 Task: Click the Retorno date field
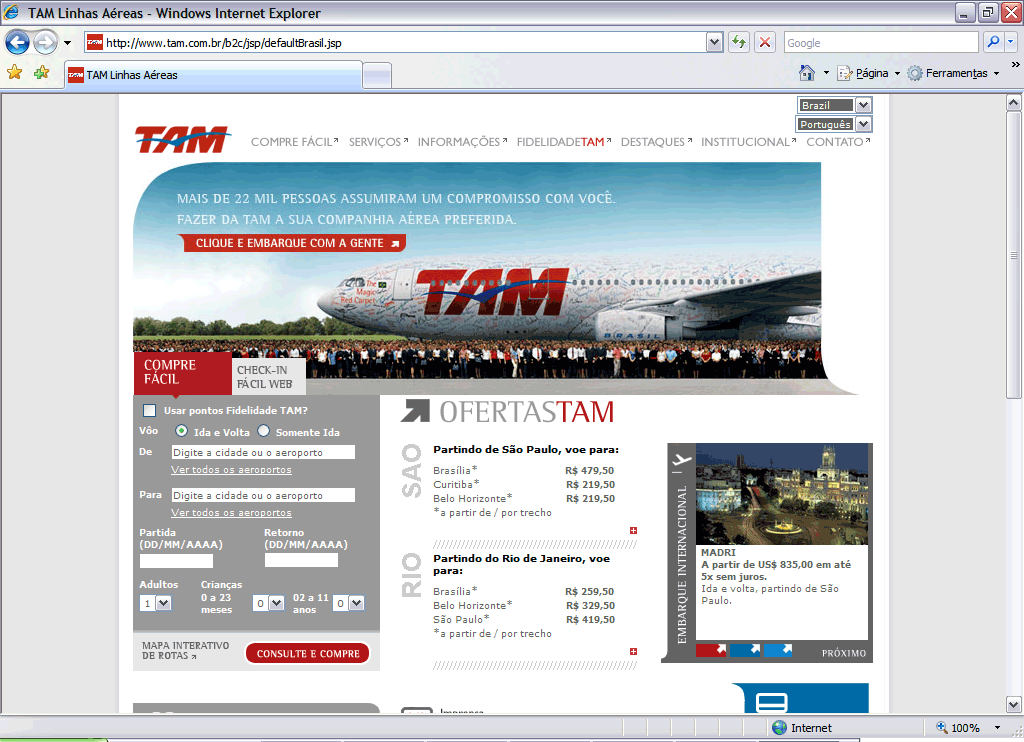pos(301,560)
